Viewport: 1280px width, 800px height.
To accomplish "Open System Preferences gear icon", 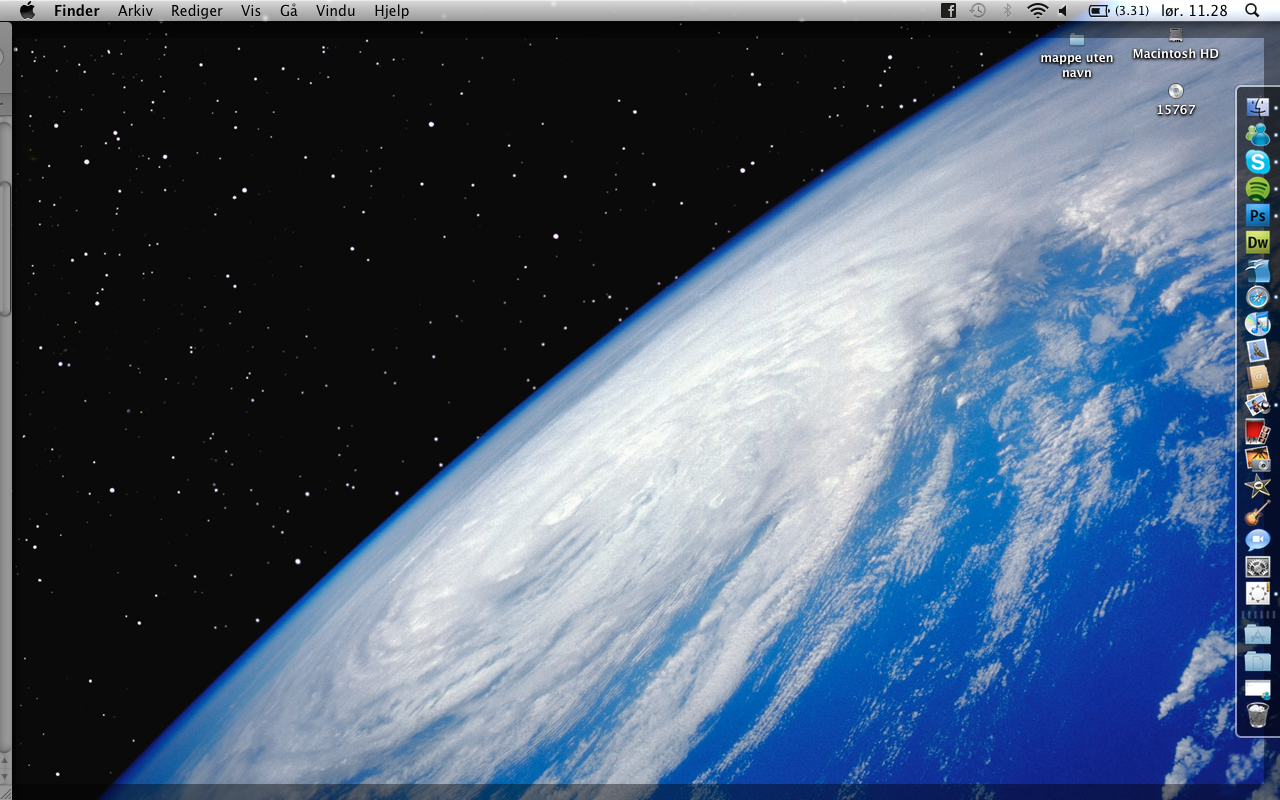I will coord(1257,567).
